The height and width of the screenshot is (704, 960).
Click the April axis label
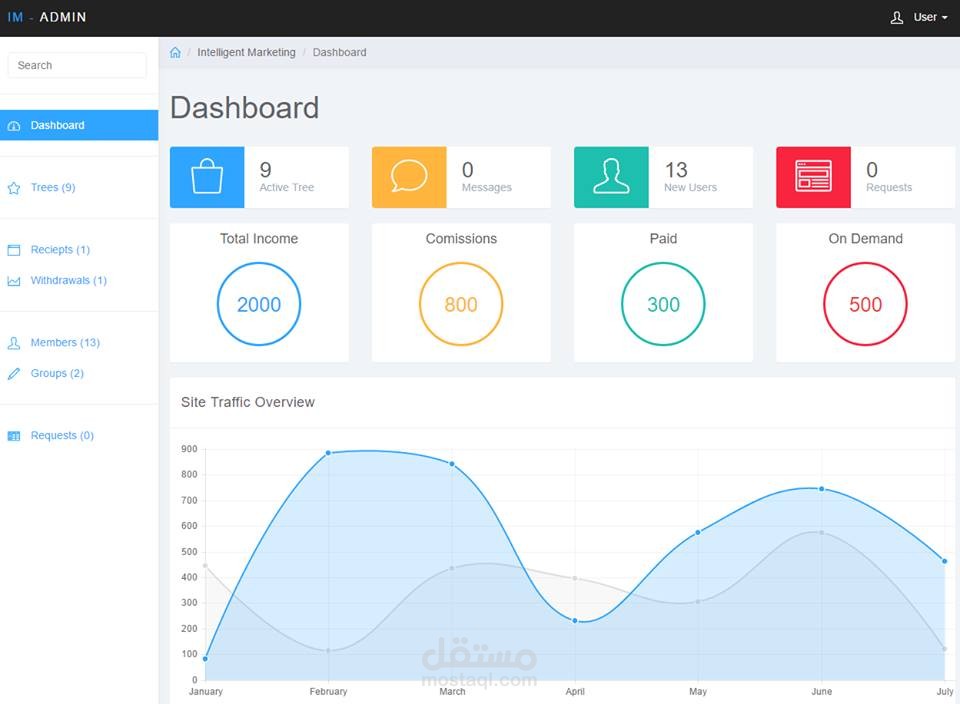coord(575,691)
